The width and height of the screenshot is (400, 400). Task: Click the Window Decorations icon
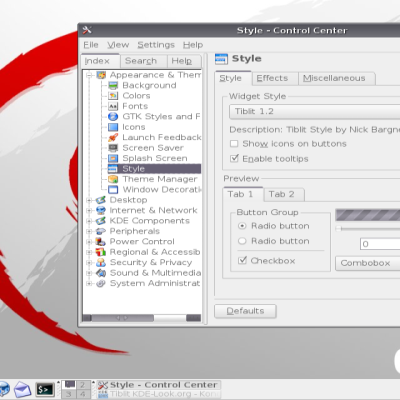[x=113, y=190]
